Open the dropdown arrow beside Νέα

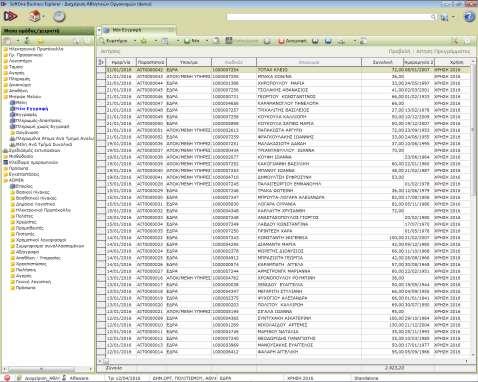tap(207, 41)
